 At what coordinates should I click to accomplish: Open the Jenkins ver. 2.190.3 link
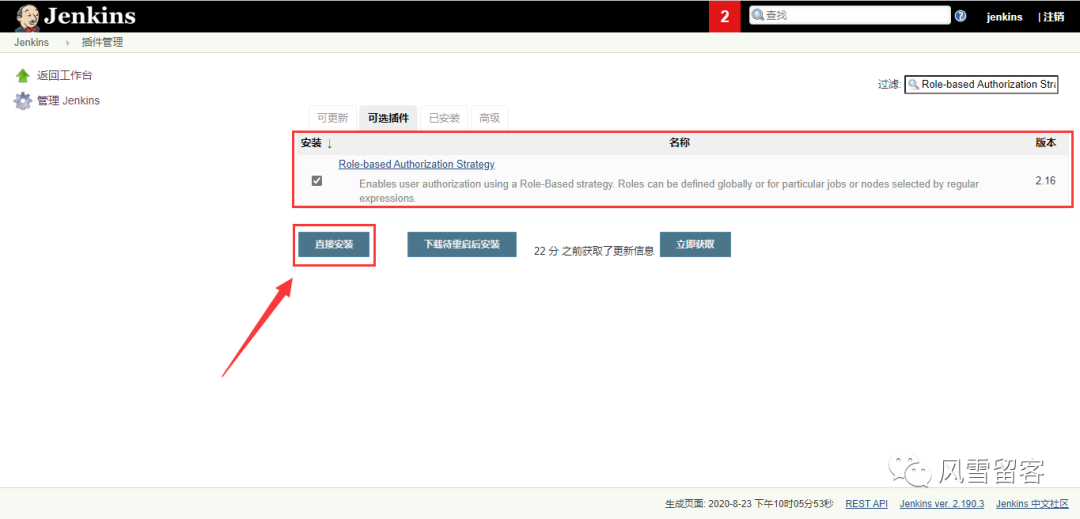pyautogui.click(x=942, y=504)
